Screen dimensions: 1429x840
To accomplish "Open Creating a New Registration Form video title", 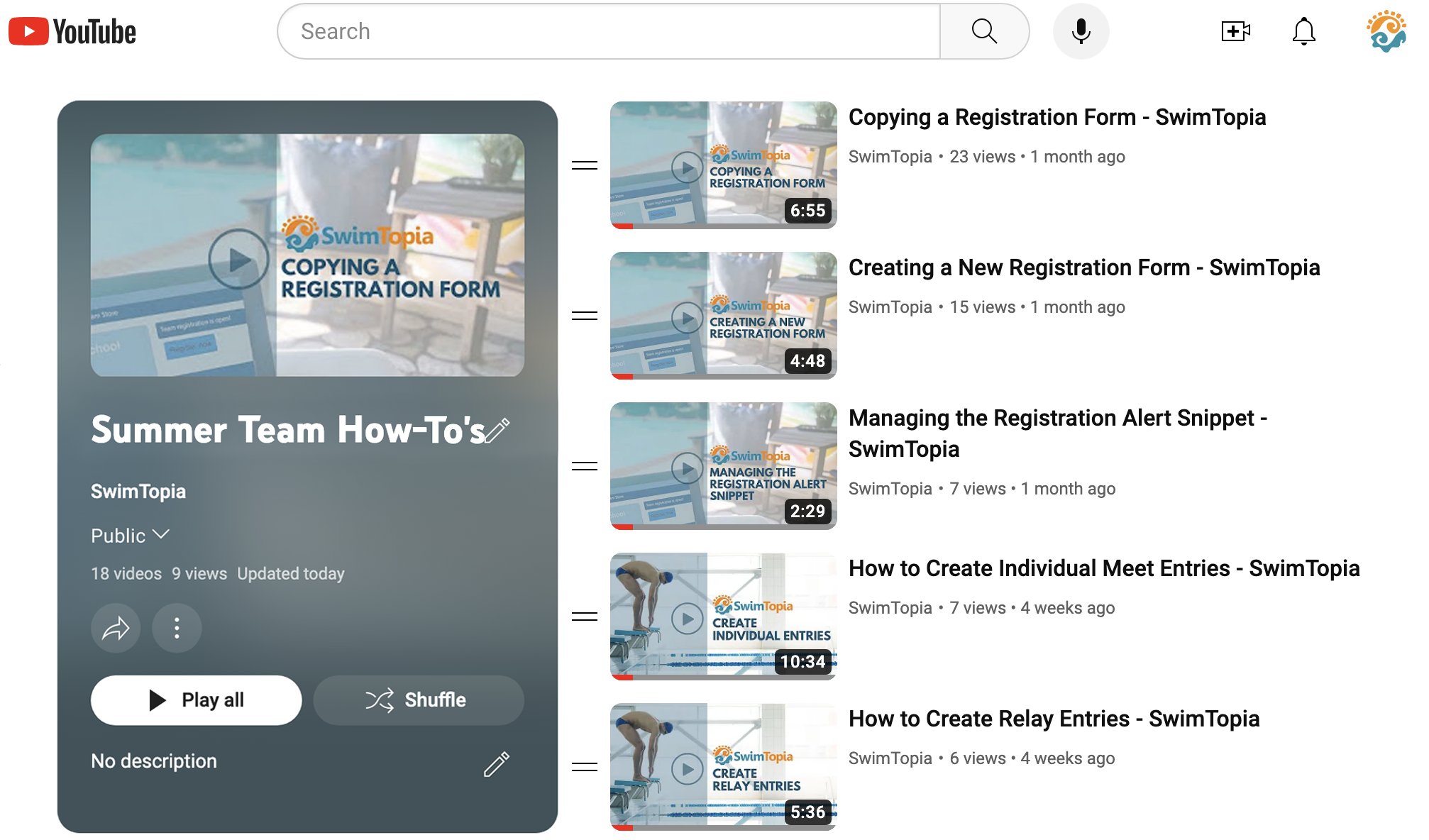I will (x=1083, y=268).
